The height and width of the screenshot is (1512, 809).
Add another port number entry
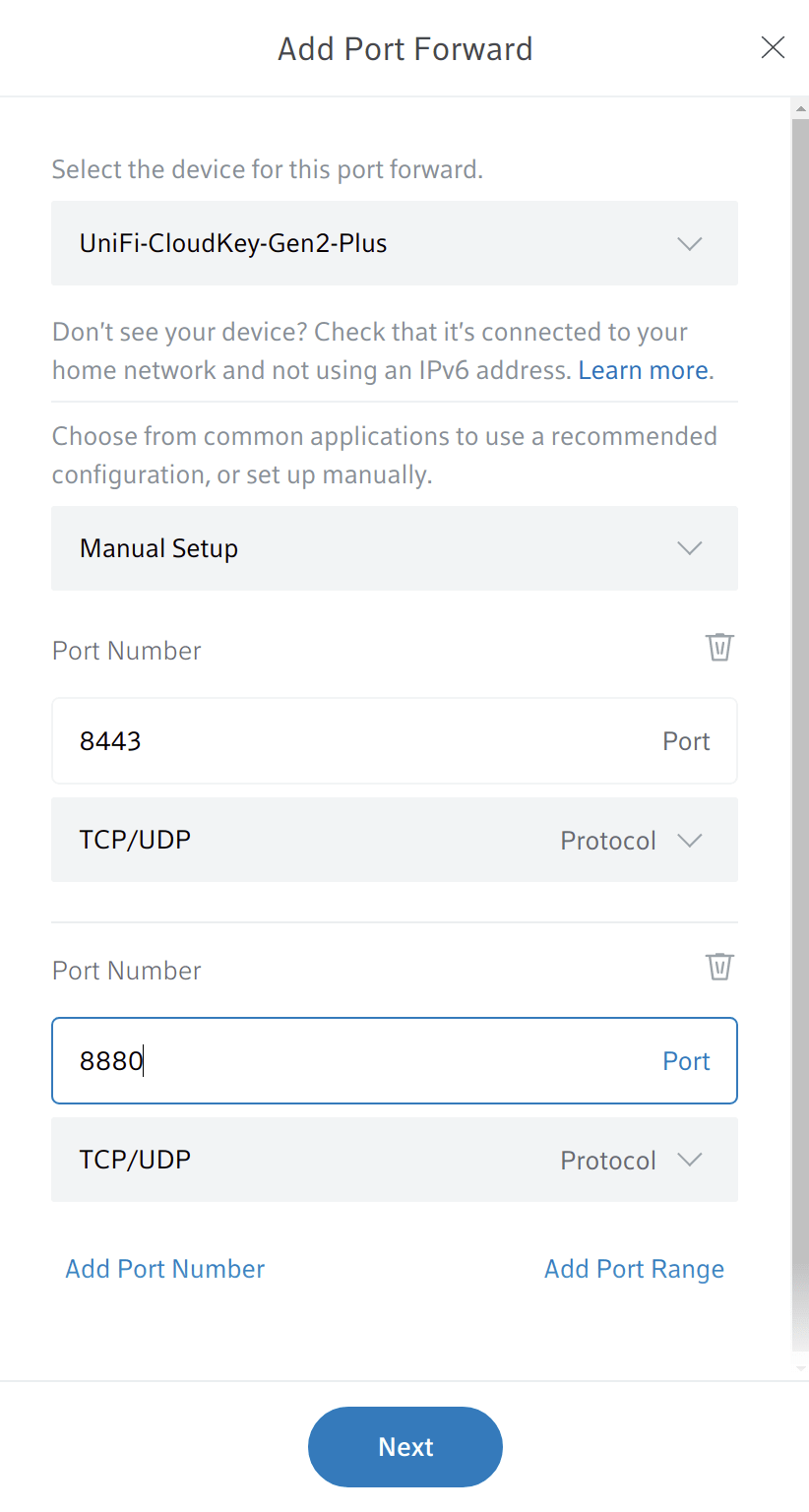pyautogui.click(x=164, y=1268)
